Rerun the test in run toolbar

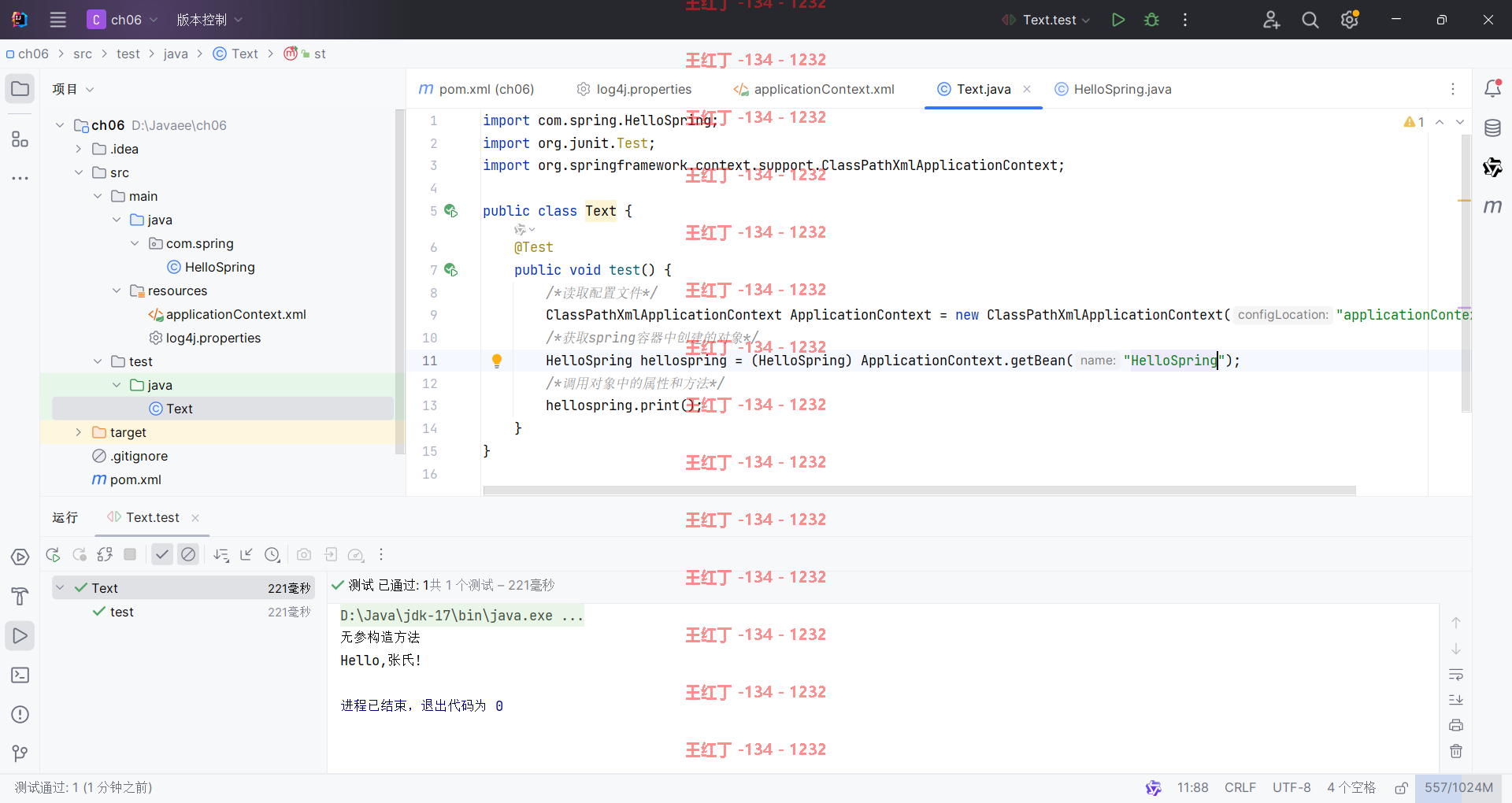coord(54,555)
